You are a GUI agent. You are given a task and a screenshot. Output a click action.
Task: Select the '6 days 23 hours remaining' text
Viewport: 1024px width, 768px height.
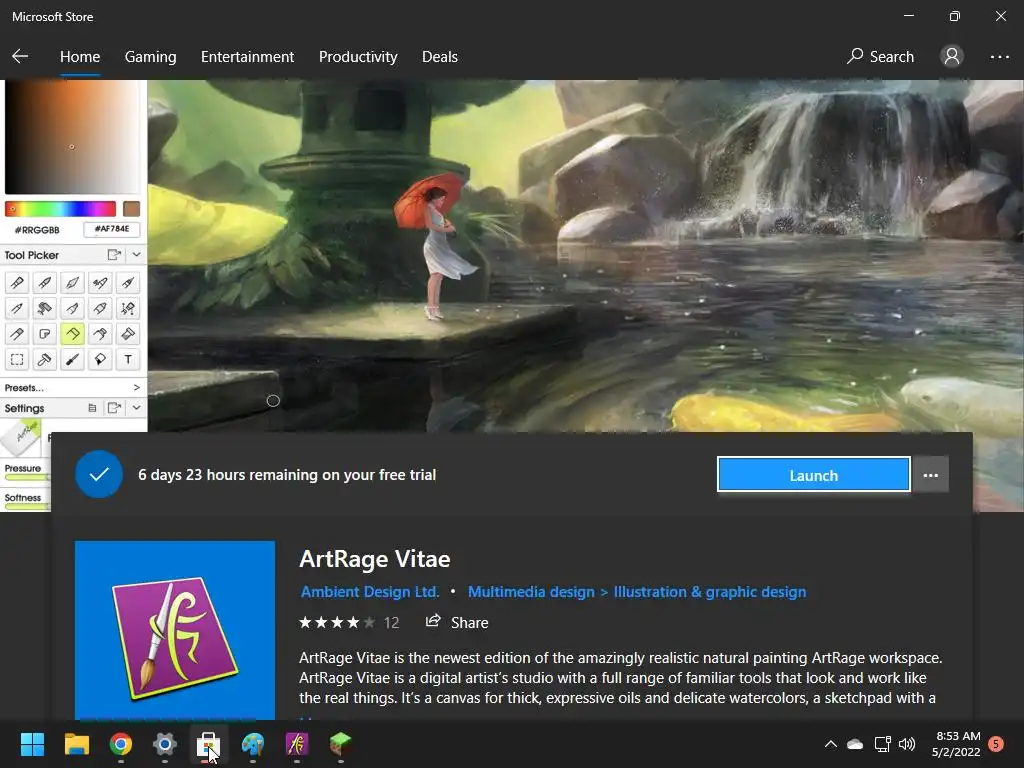coord(287,475)
